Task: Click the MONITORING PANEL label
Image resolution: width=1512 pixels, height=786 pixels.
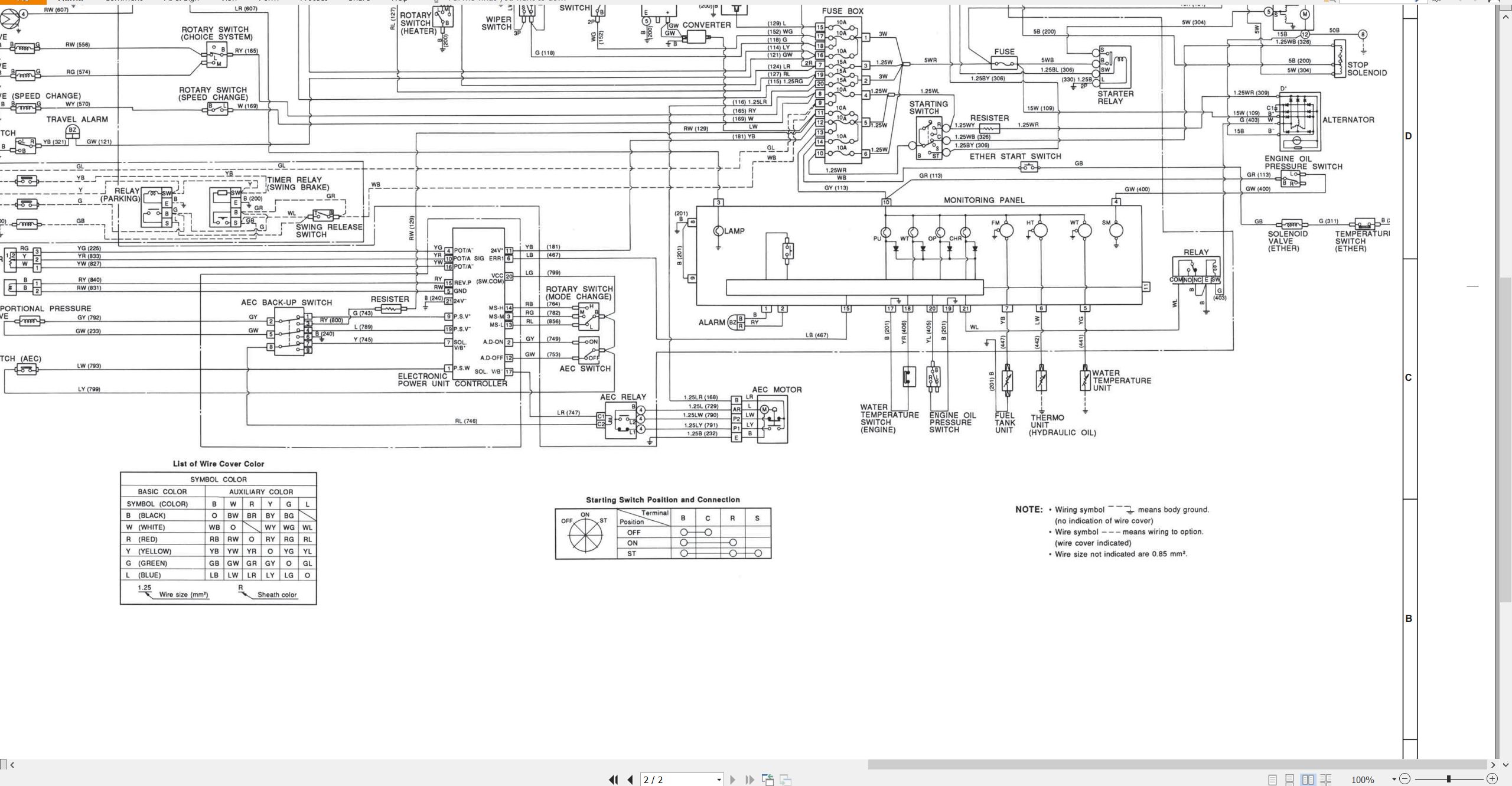Action: click(x=984, y=200)
